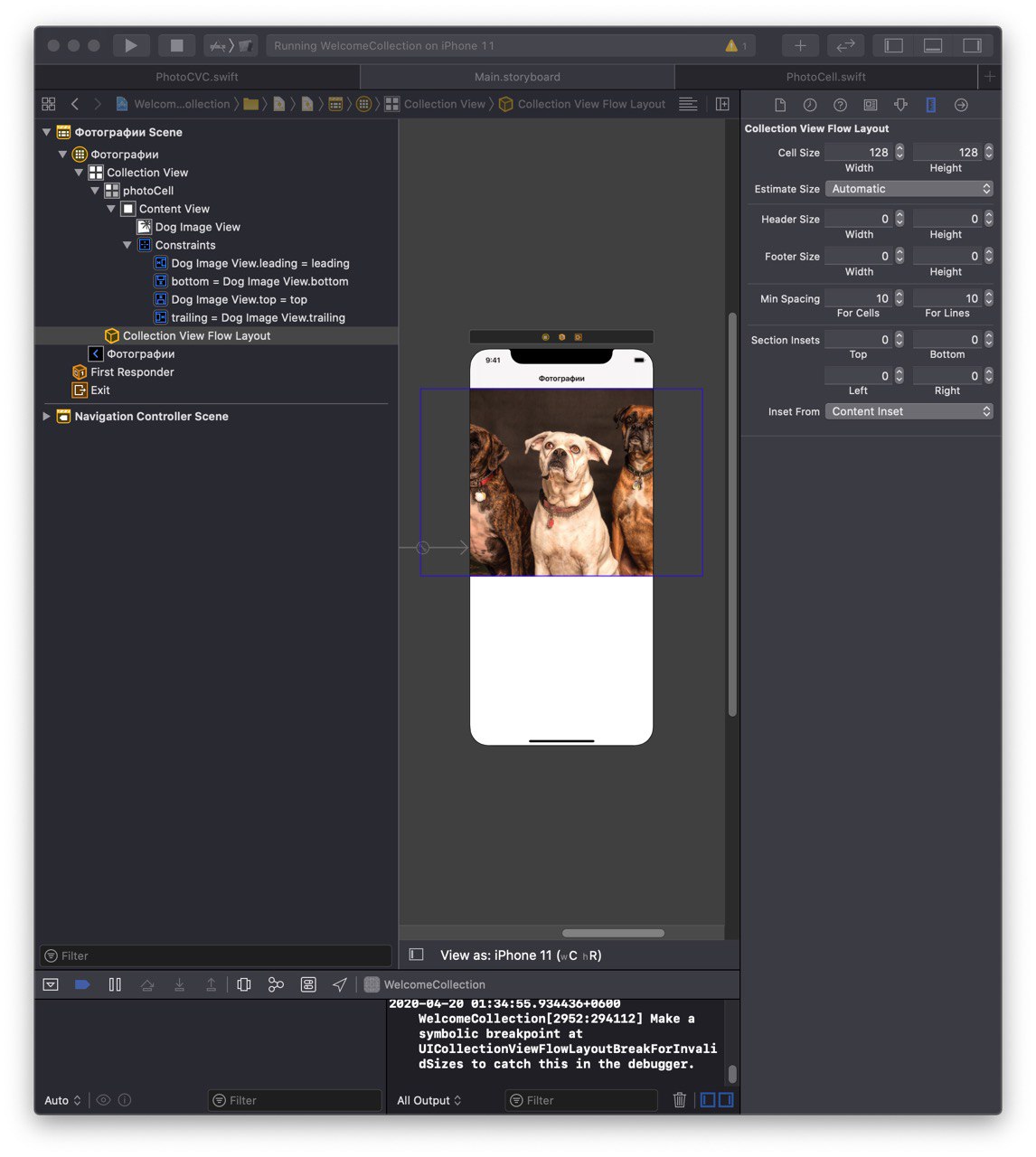Screen dimensions: 1036x1157
Task: Select trailing = Dog Image View.trailing constraint
Action: tap(258, 317)
